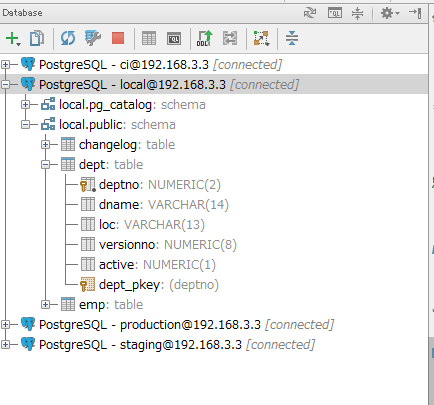Select dept_pkey (deptno) key row
The height and width of the screenshot is (405, 434).
[x=159, y=285]
